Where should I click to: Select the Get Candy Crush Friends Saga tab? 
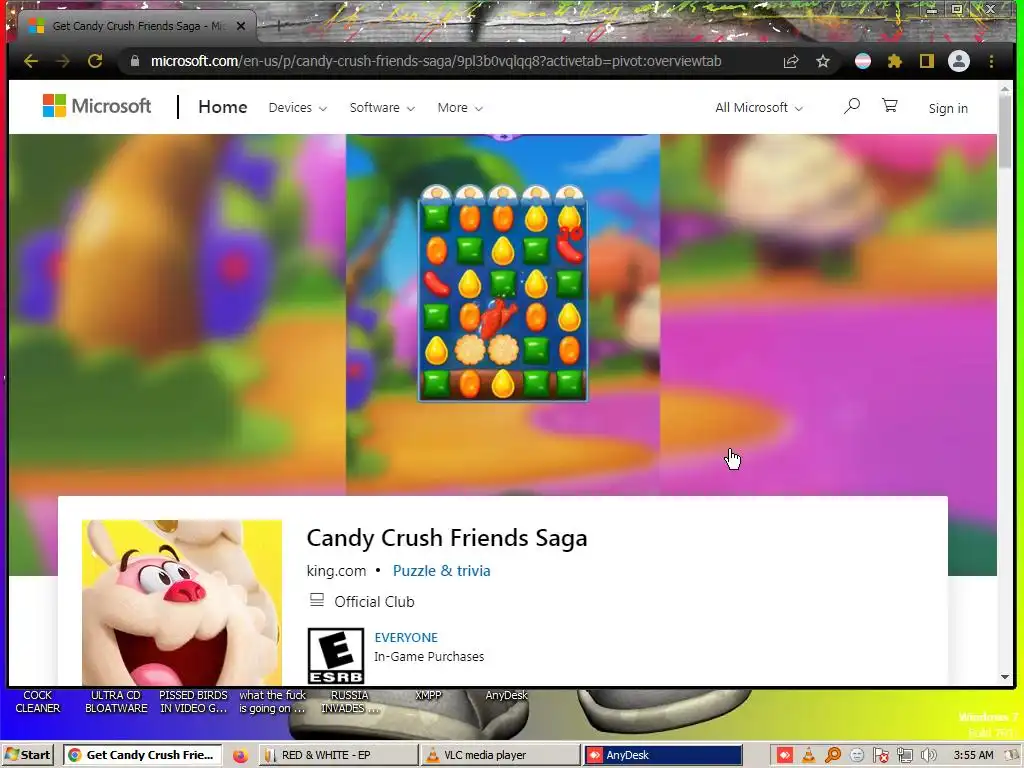[x=137, y=26]
